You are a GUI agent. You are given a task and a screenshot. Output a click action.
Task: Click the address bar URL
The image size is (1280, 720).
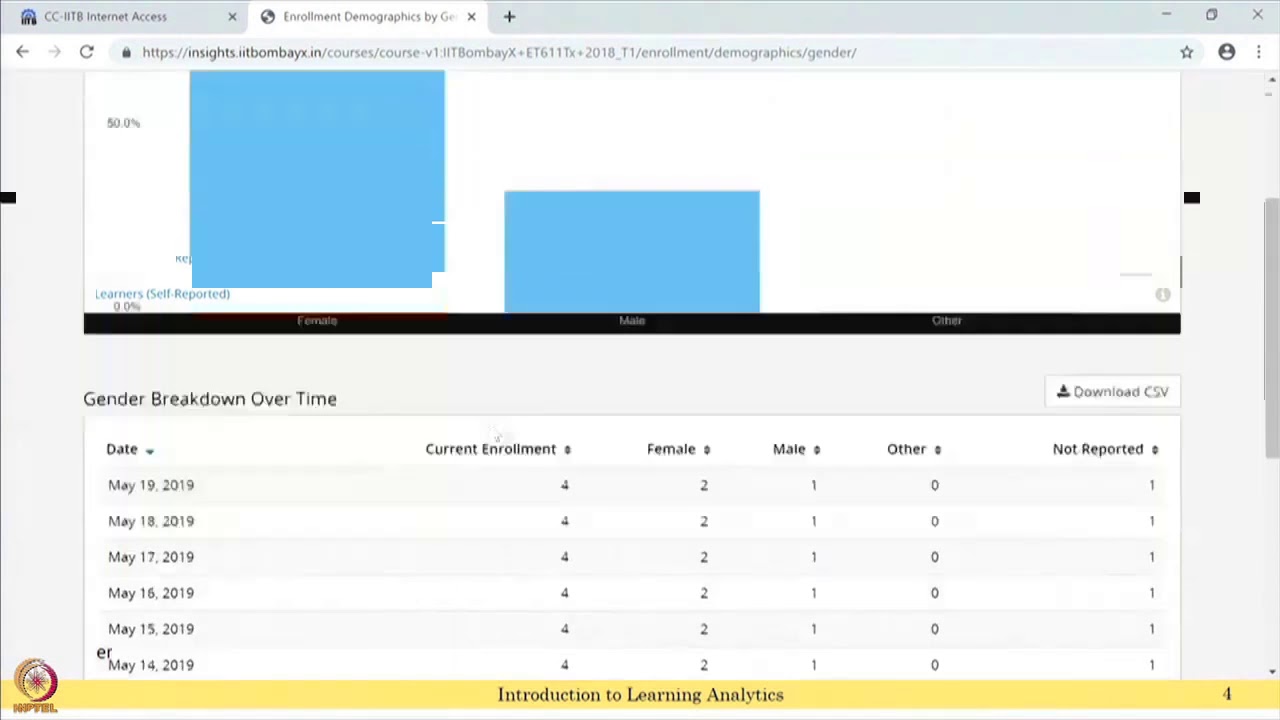(499, 52)
